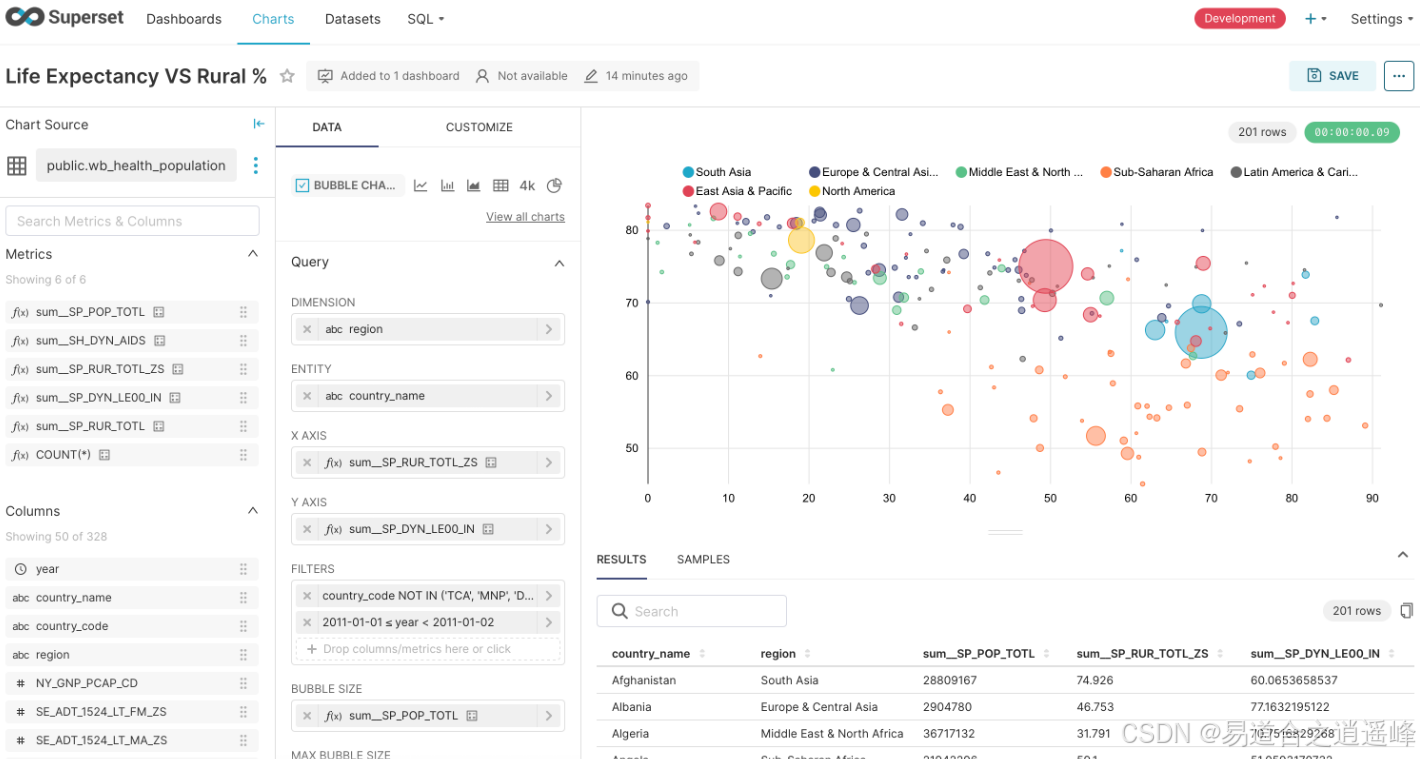This screenshot has height=759, width=1420.
Task: Expand the country_name entity options arrow
Action: (549, 396)
